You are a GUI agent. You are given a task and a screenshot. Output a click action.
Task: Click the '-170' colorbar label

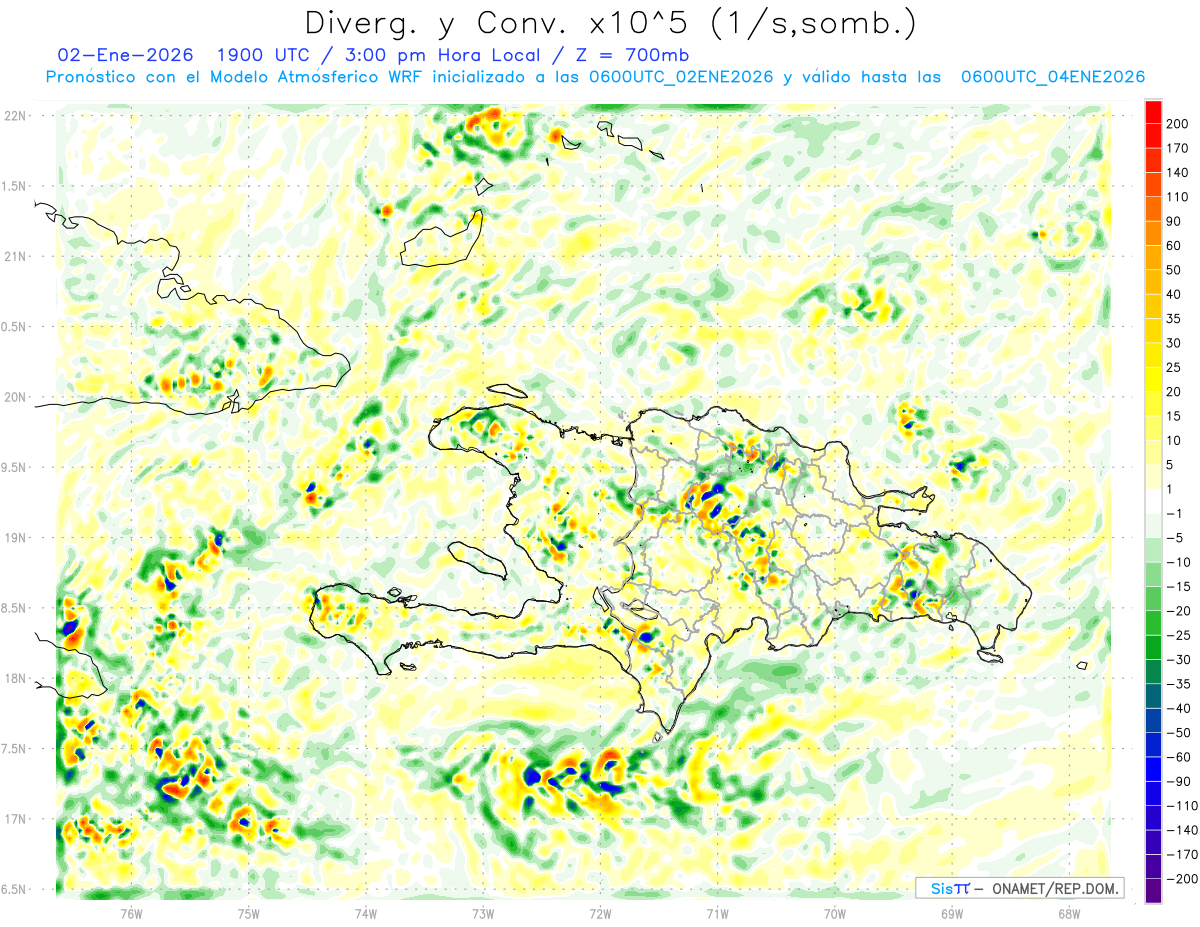(x=1181, y=854)
